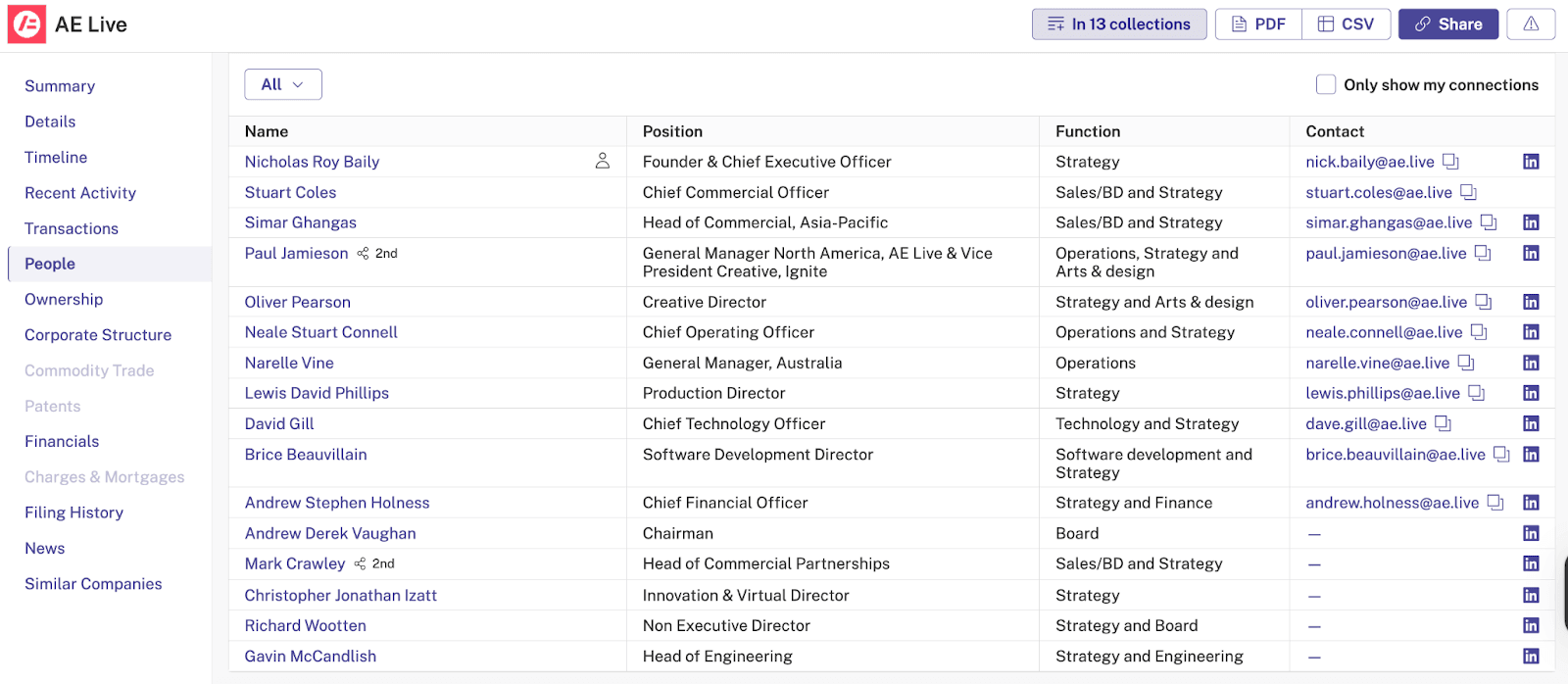Open Recent Activity section
The height and width of the screenshot is (684, 1568).
coord(80,193)
